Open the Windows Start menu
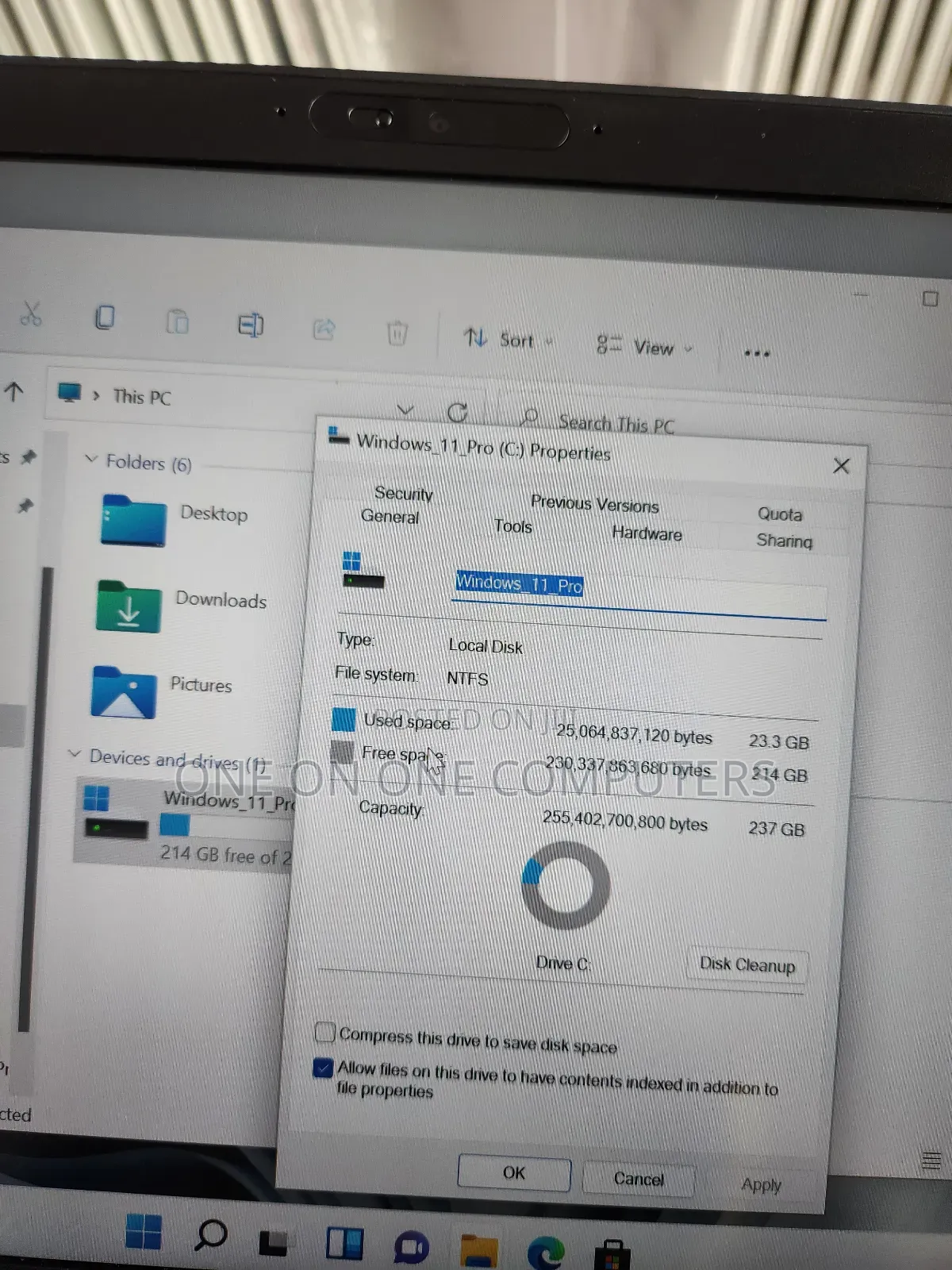This screenshot has width=952, height=1270. tap(143, 1232)
